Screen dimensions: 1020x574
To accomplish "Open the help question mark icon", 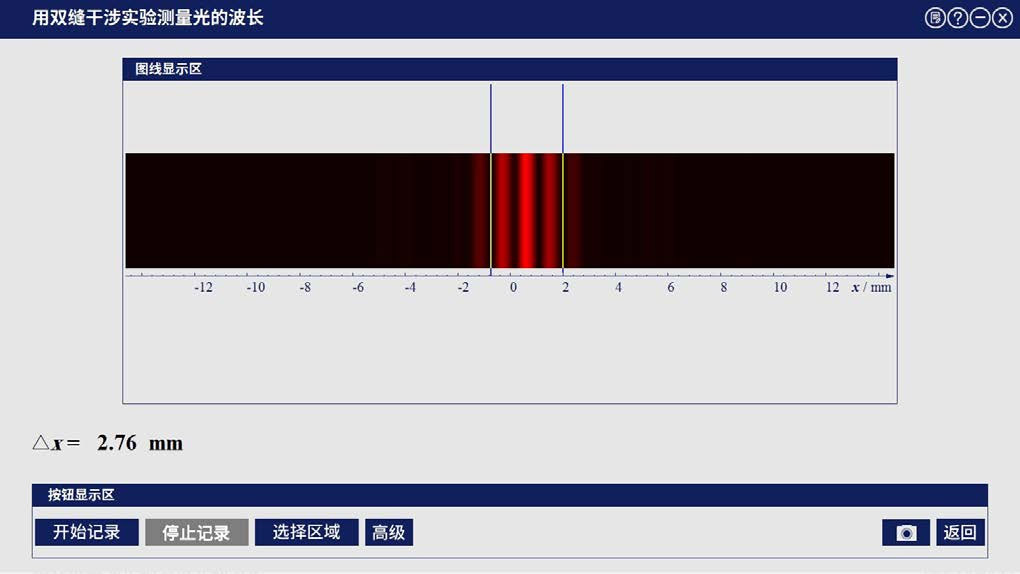I will click(x=958, y=18).
